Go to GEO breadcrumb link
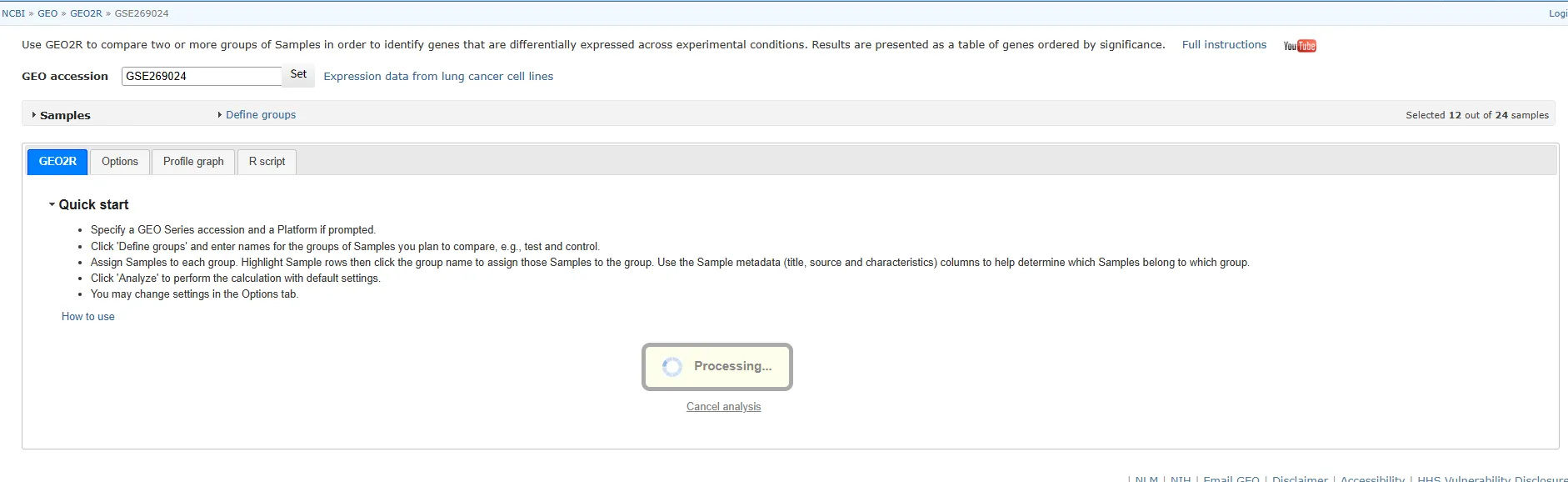The width and height of the screenshot is (1568, 482). pyautogui.click(x=47, y=13)
